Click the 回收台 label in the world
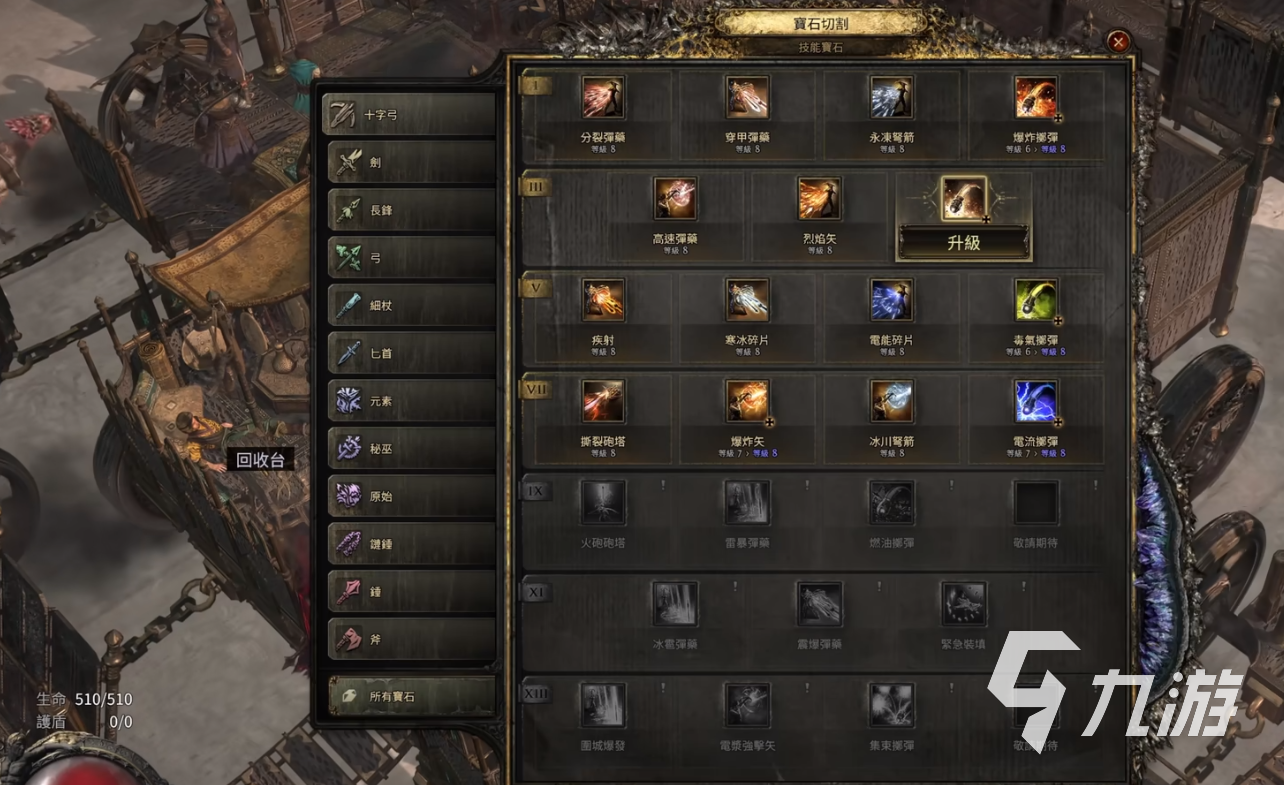 pyautogui.click(x=260, y=460)
